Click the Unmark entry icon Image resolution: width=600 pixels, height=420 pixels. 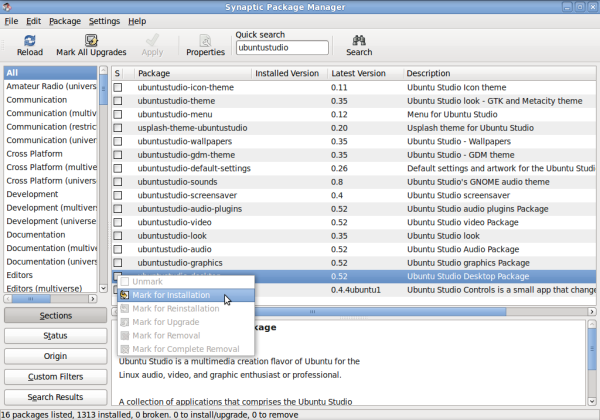pos(124,282)
